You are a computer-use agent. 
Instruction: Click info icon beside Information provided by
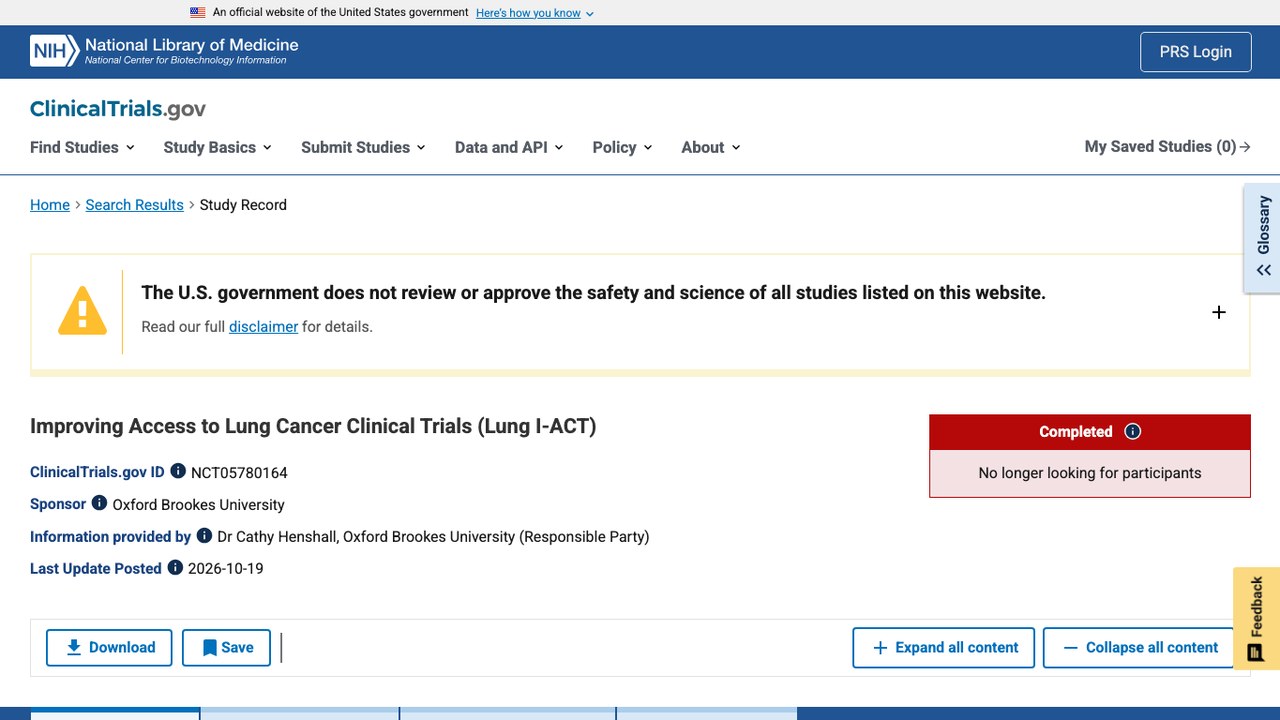click(204, 535)
